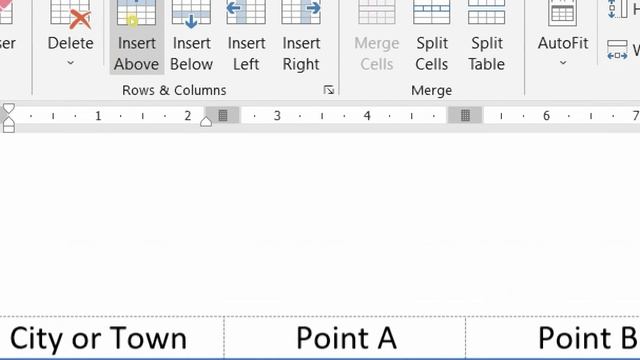
Task: Add a column with Insert Right
Action: (x=301, y=37)
